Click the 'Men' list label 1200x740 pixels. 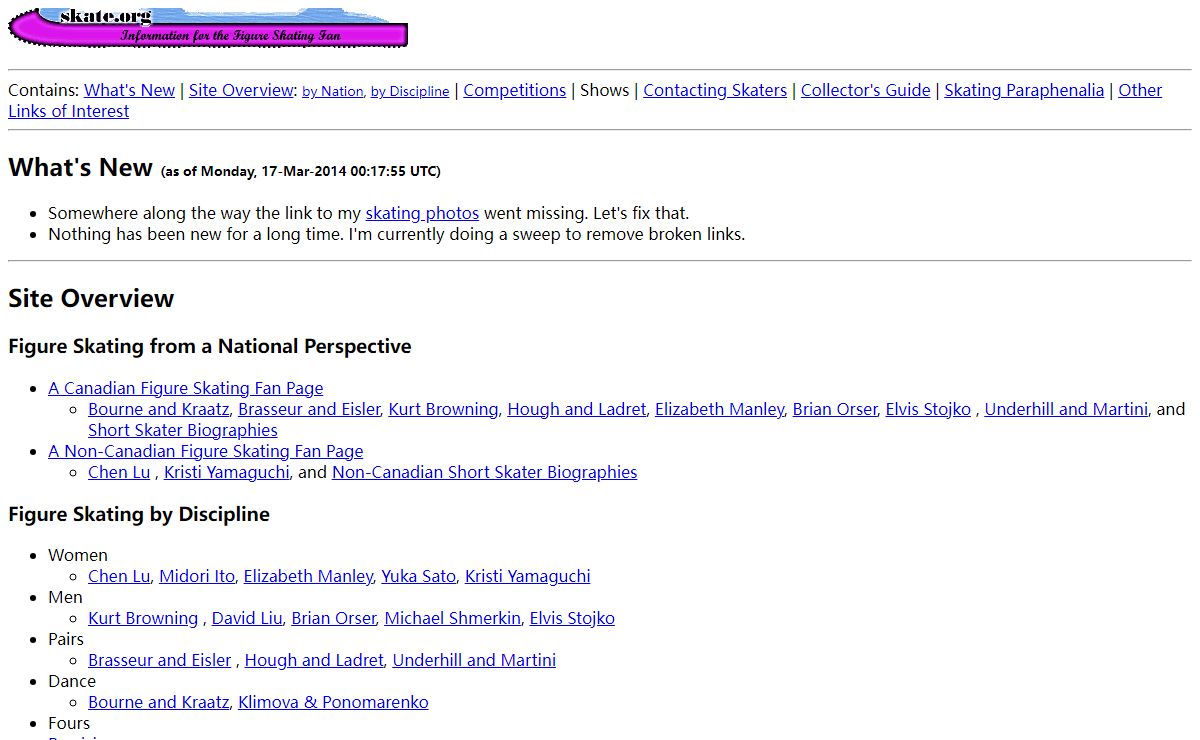65,597
